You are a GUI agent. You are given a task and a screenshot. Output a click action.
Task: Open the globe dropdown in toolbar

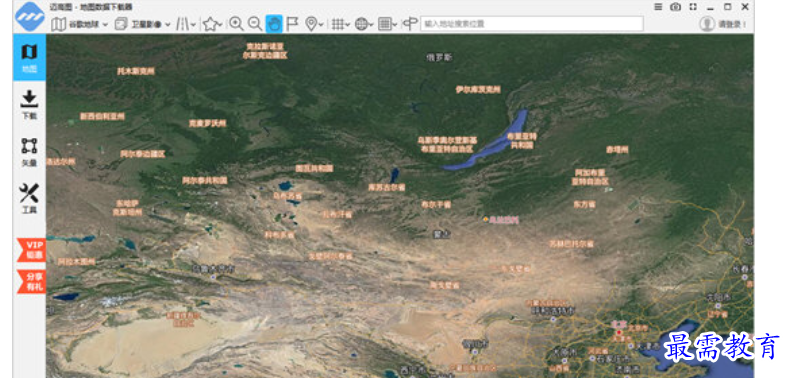coord(364,24)
